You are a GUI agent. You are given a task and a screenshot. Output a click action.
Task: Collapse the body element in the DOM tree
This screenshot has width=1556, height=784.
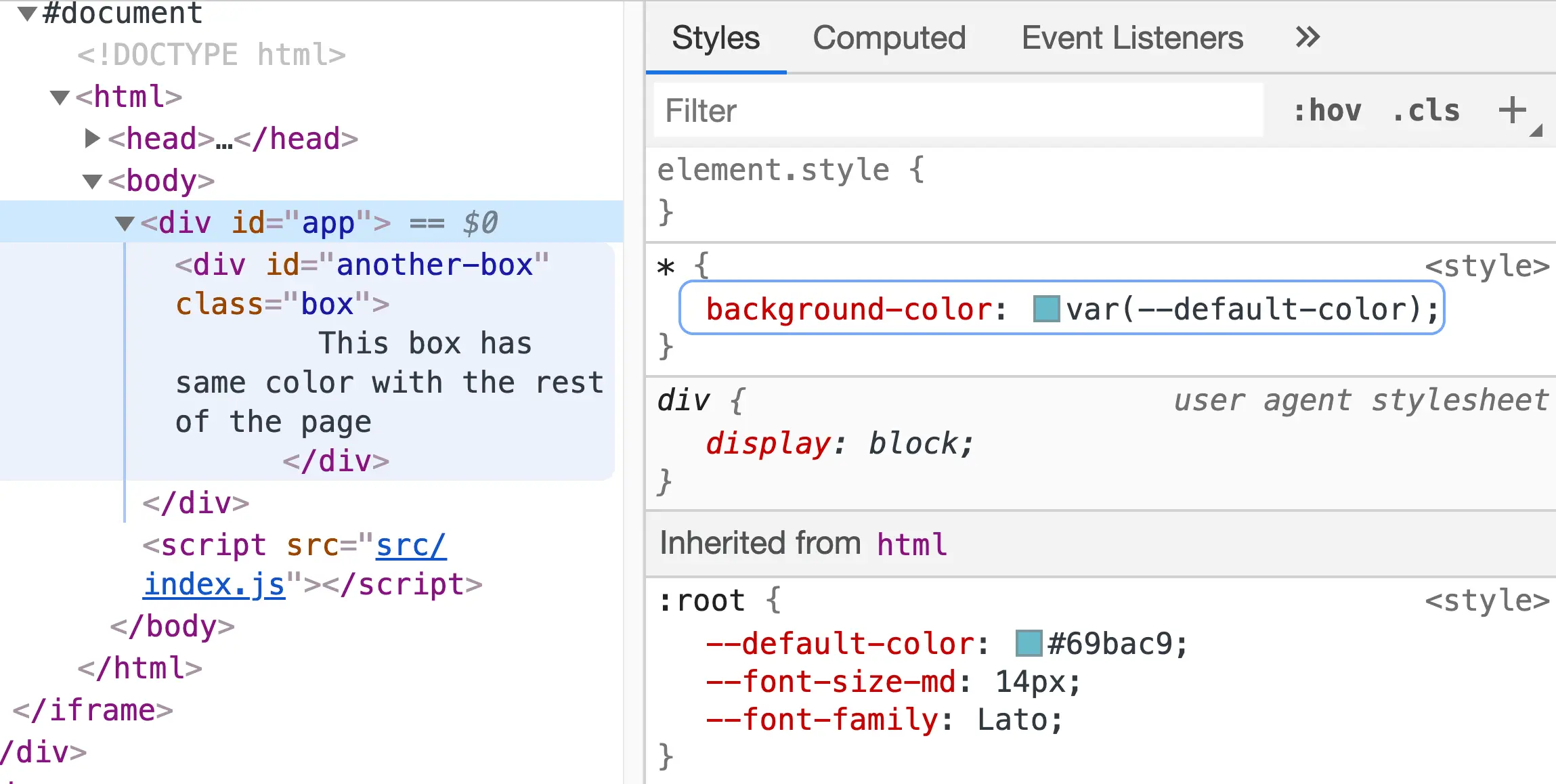91,180
